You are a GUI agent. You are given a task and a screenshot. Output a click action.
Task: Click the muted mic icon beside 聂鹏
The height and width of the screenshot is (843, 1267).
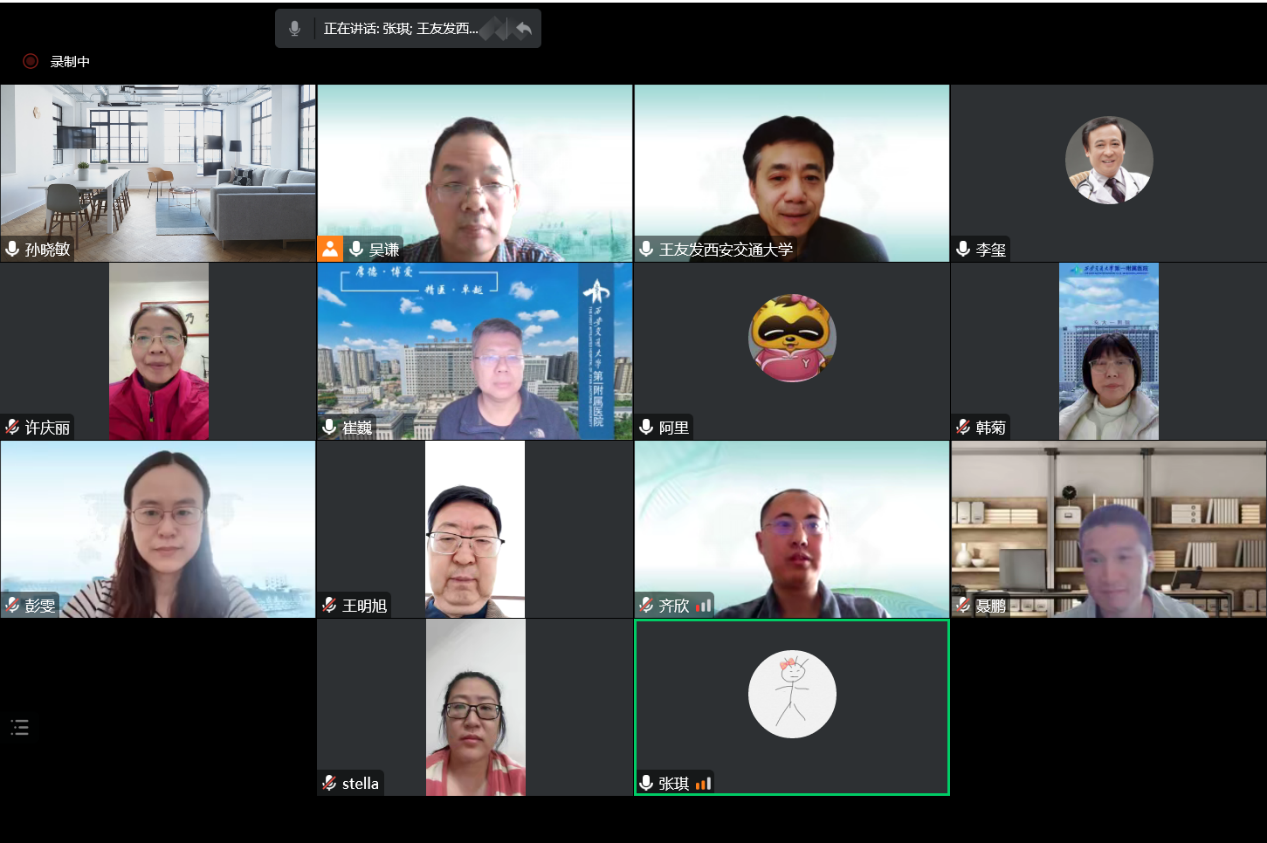pyautogui.click(x=963, y=605)
